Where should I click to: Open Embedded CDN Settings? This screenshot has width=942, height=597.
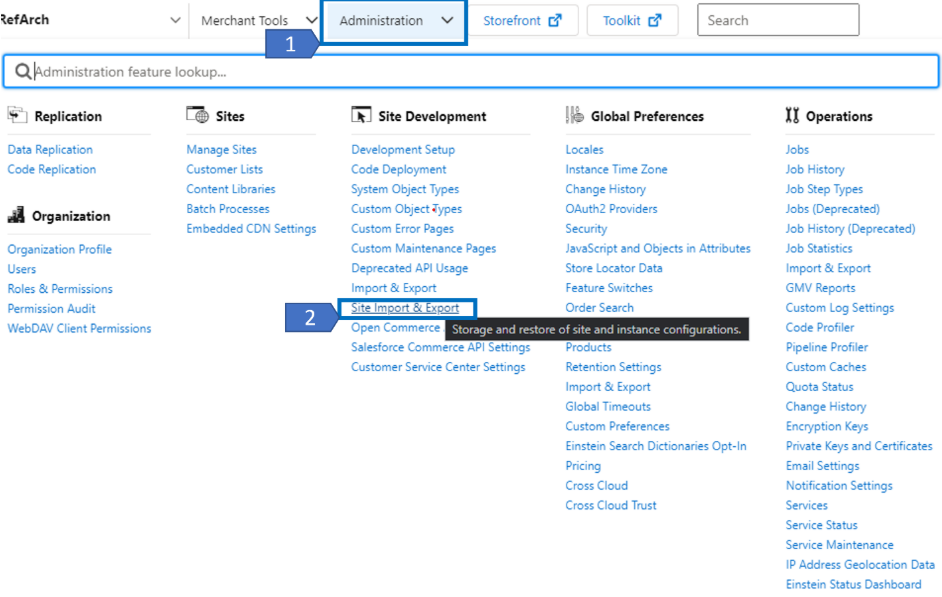pyautogui.click(x=251, y=229)
